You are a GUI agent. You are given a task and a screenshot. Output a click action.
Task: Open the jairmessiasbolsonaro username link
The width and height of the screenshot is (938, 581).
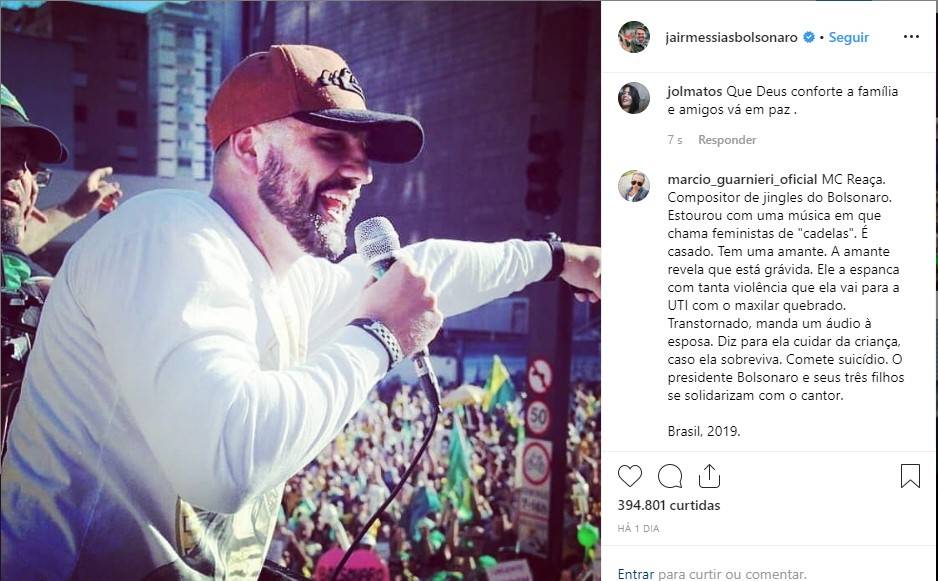[731, 37]
